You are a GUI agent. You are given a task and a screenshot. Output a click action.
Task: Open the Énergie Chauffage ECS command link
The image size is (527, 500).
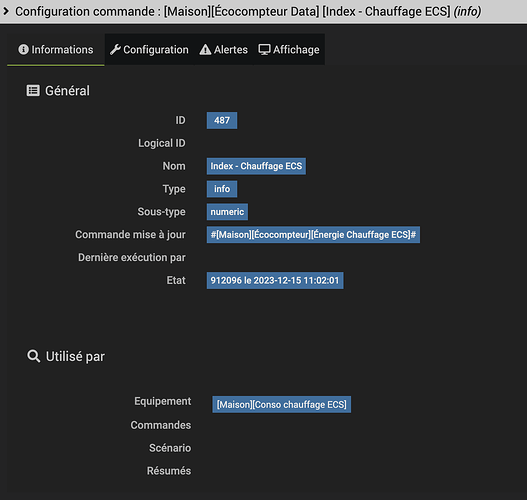pos(313,235)
